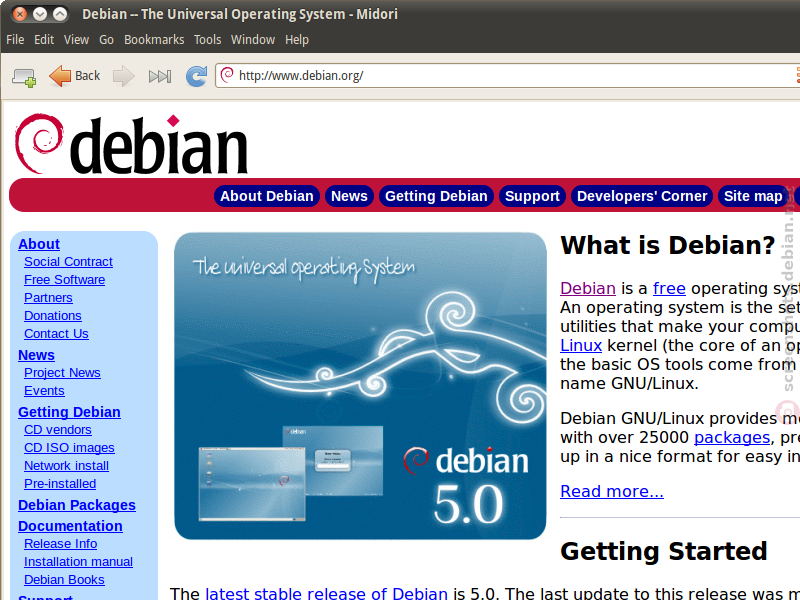This screenshot has width=800, height=600.
Task: Click the 'free' link in the article
Action: [669, 288]
